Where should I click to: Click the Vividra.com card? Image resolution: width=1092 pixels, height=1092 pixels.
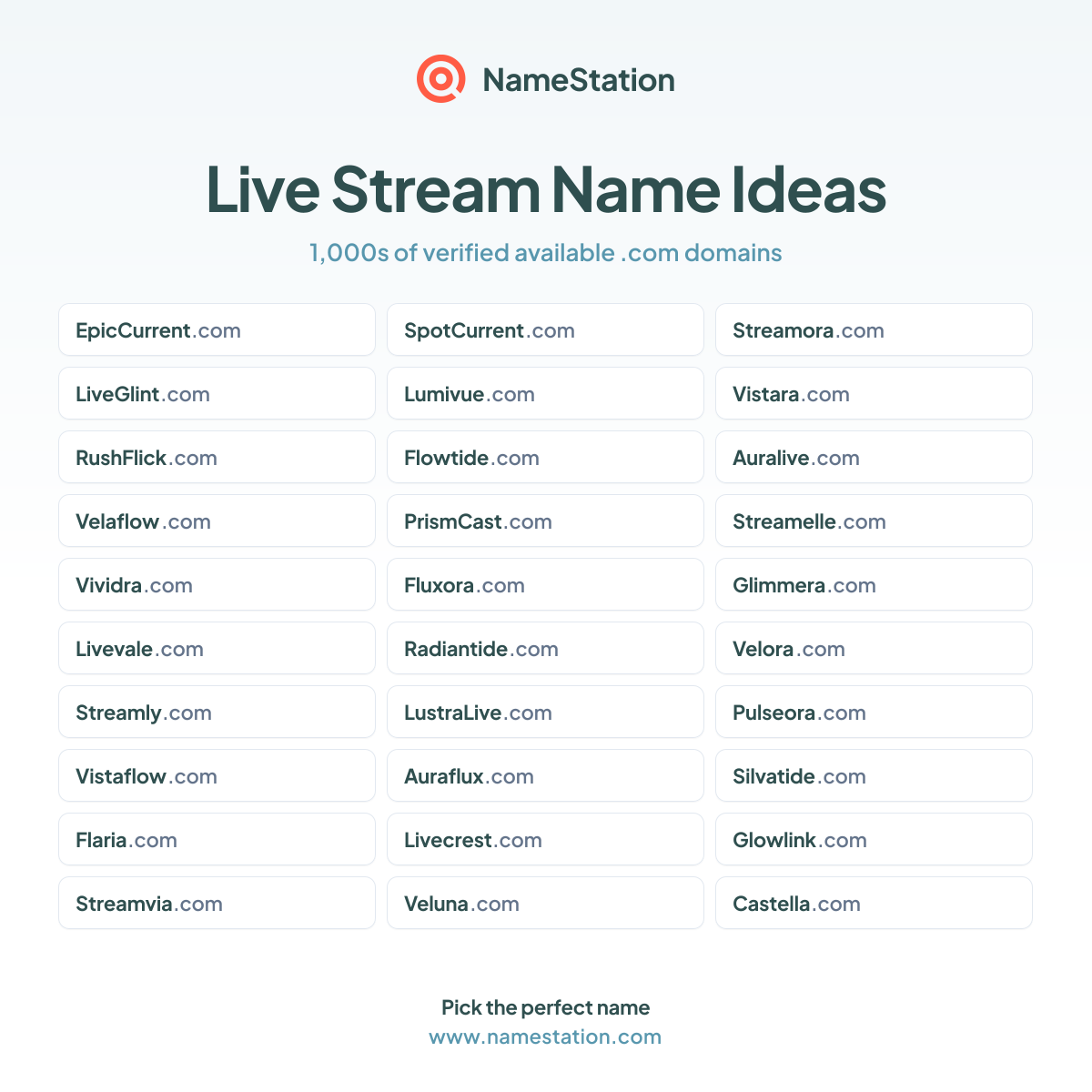tap(217, 584)
